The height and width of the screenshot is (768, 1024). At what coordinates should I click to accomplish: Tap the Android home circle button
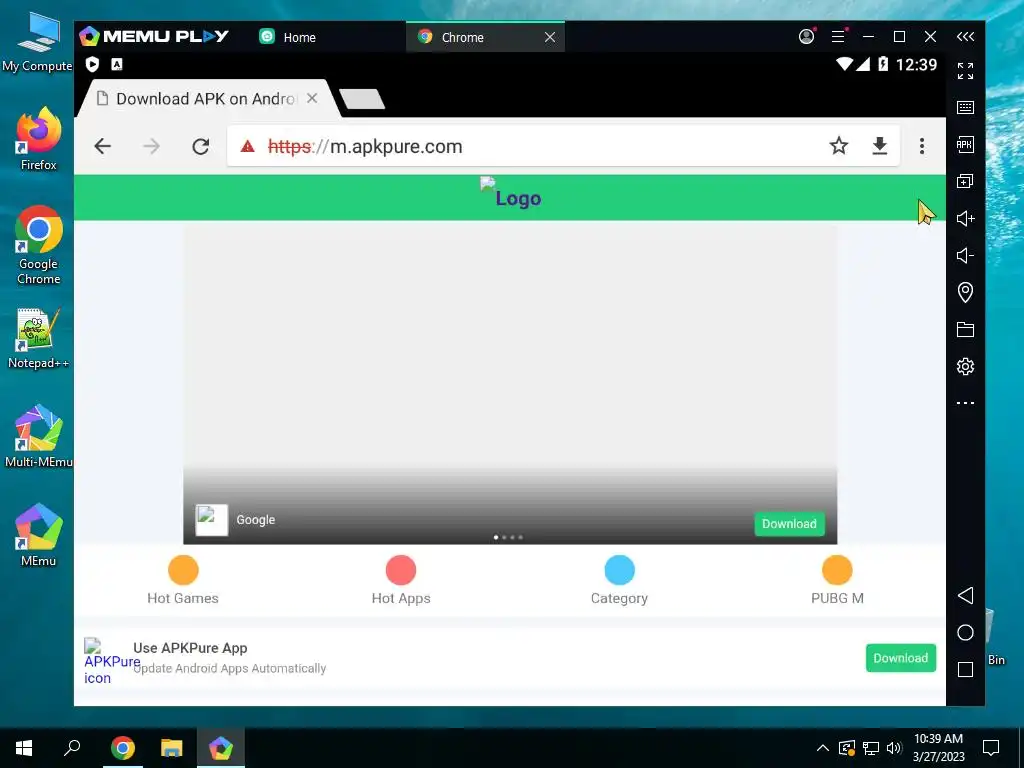[965, 633]
